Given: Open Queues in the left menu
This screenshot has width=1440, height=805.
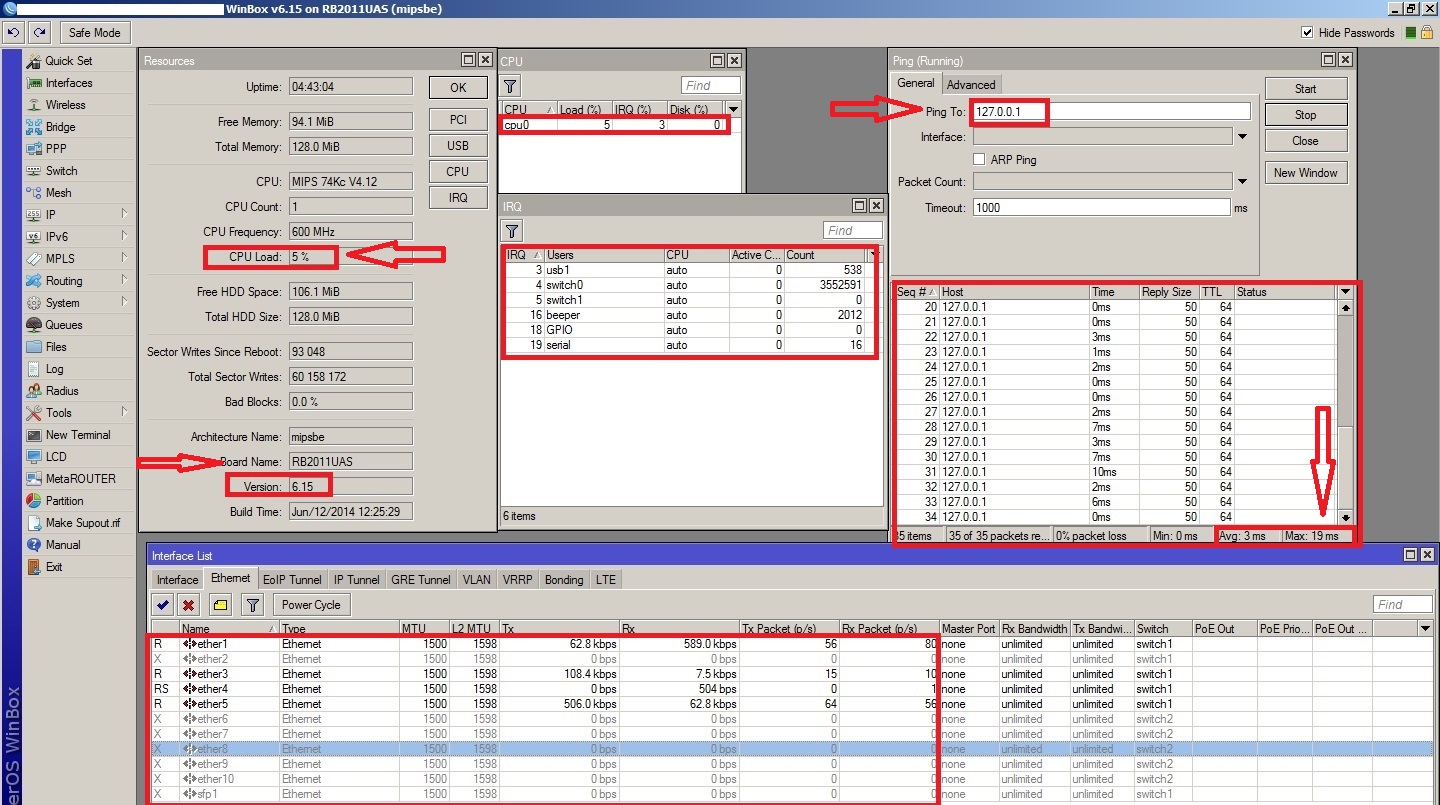Looking at the screenshot, I should [64, 325].
